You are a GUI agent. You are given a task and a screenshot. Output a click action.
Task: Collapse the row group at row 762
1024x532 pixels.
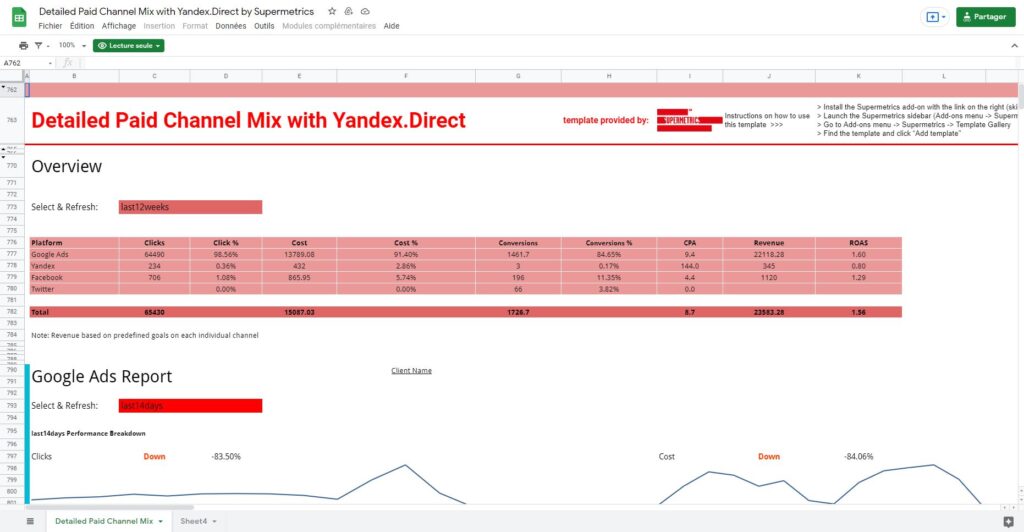point(4,89)
